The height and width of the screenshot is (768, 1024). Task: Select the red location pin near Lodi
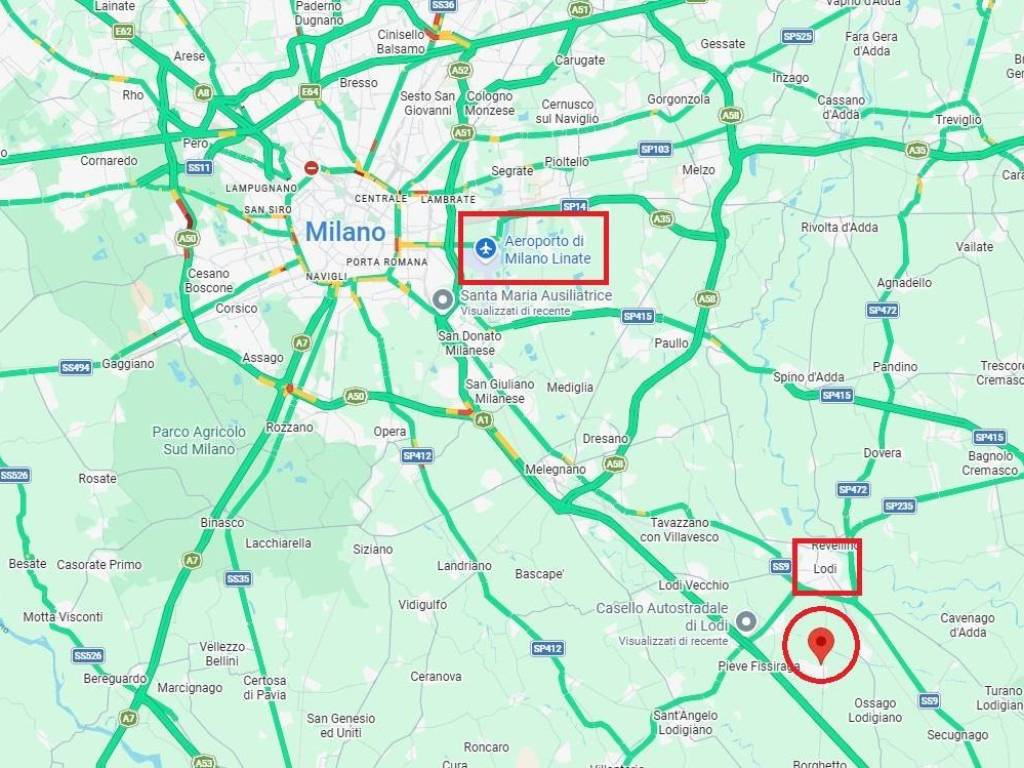(821, 646)
